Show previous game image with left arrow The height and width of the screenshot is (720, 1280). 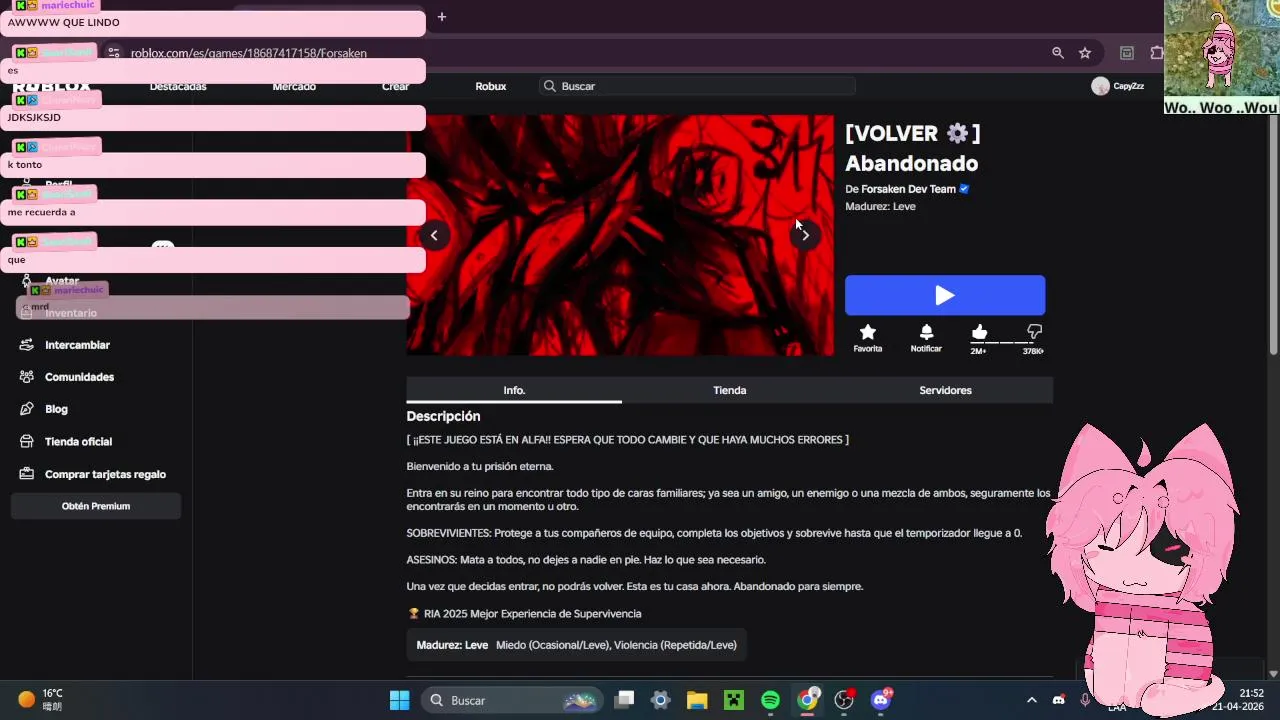tap(434, 235)
